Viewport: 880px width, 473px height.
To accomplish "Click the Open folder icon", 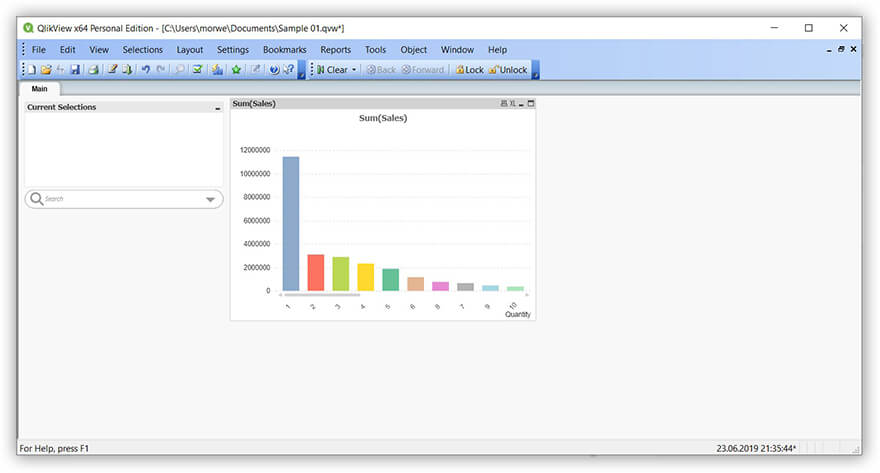I will pos(46,70).
